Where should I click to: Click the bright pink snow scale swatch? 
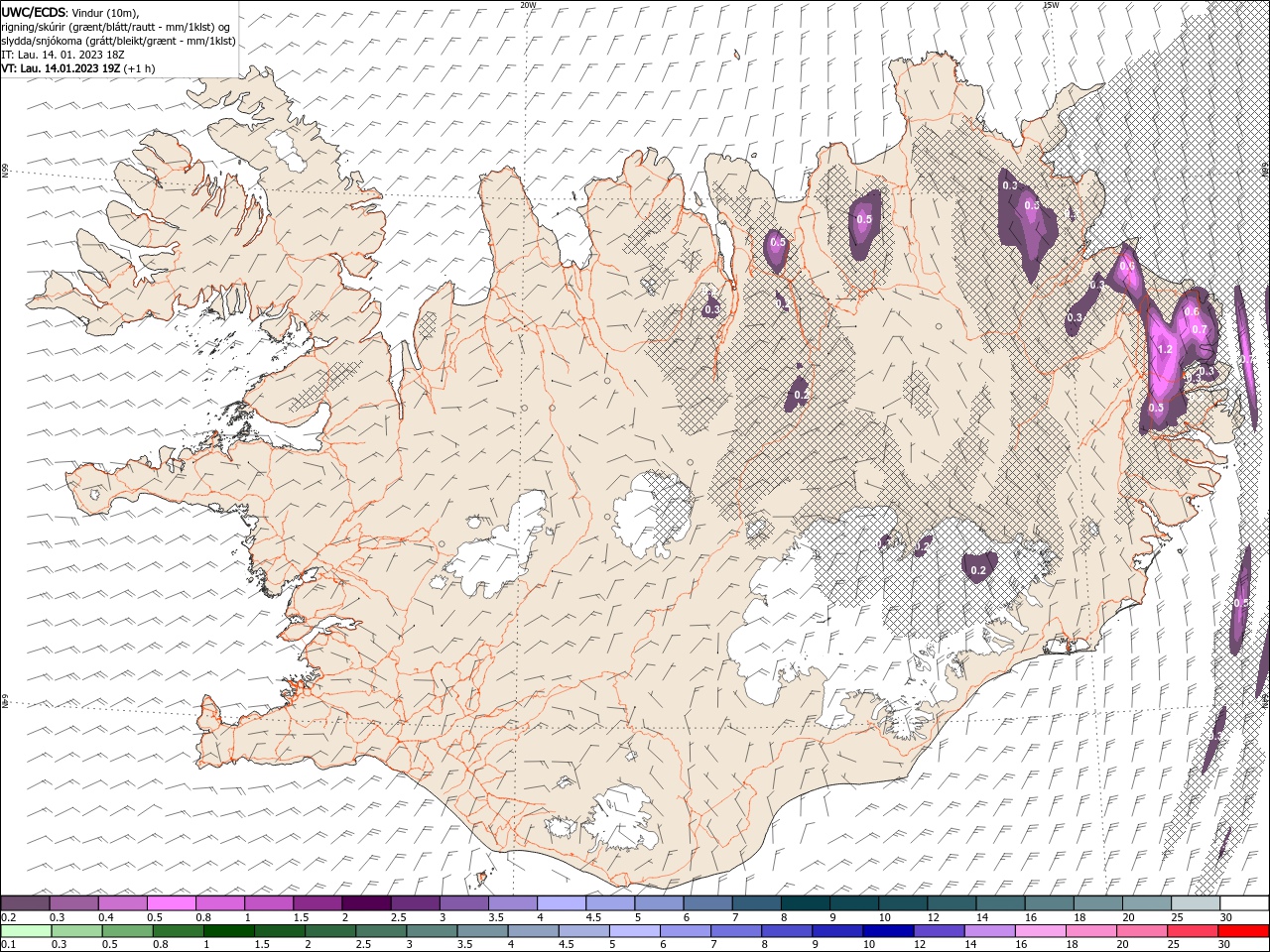(x=171, y=903)
